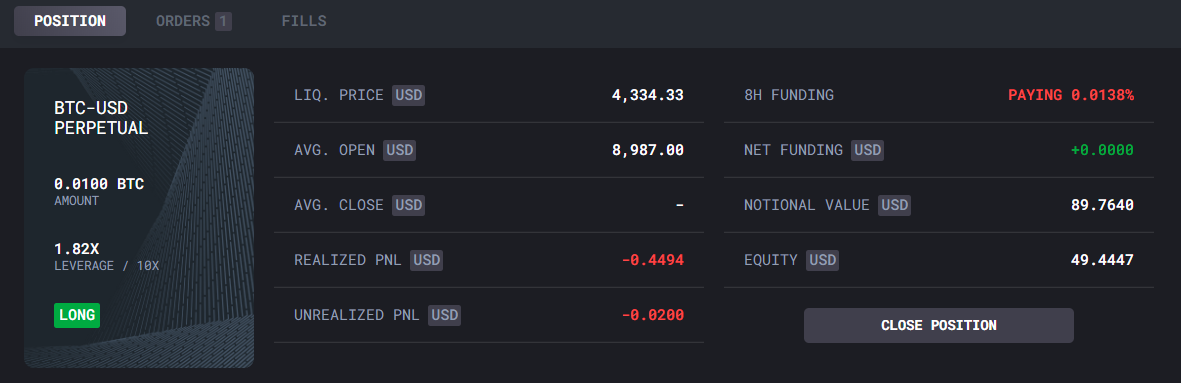
Task: Click the USD tag beside Avg. Close
Action: pyautogui.click(x=408, y=205)
